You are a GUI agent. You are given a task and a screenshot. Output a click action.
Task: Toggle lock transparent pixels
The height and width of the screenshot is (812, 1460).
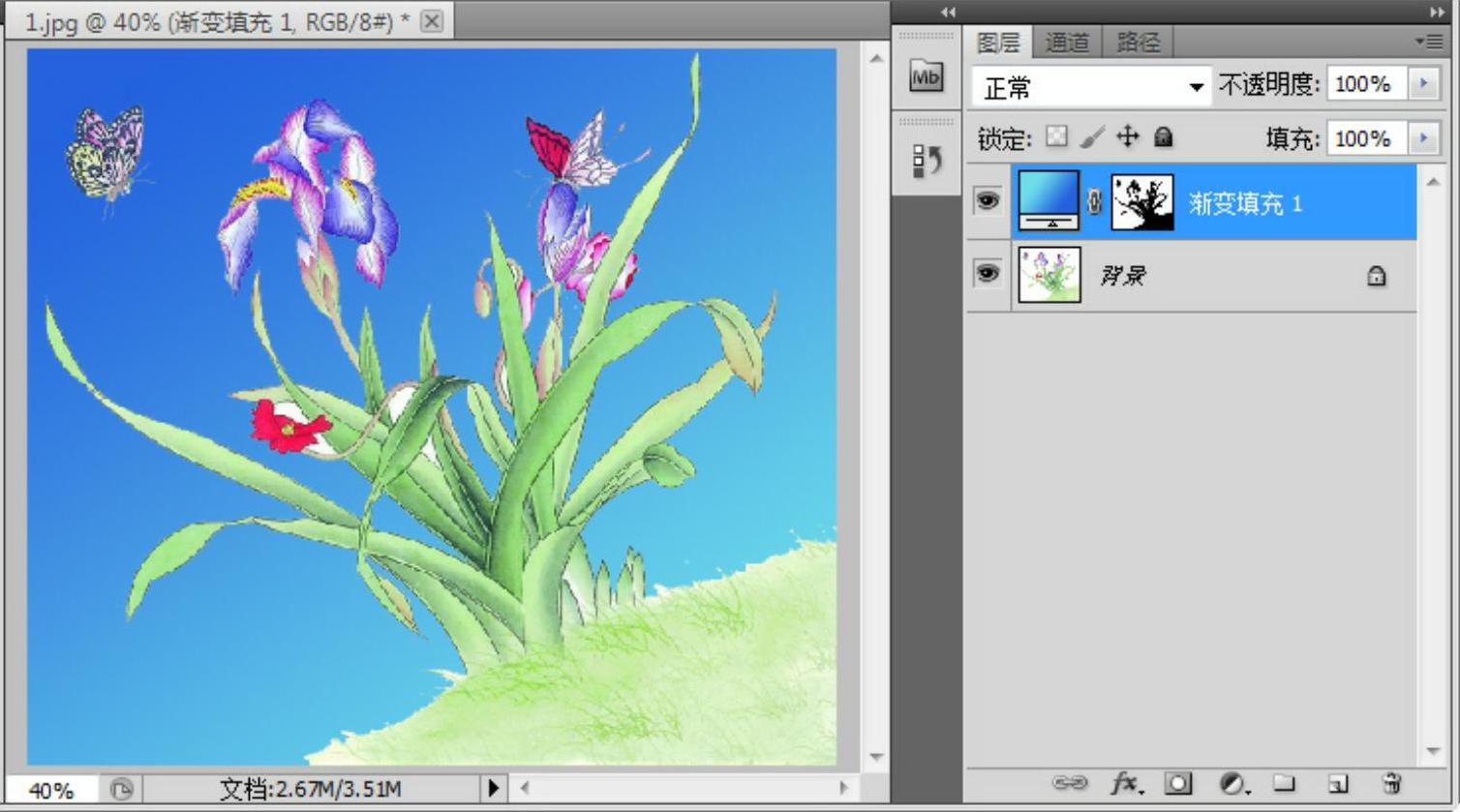click(1057, 137)
